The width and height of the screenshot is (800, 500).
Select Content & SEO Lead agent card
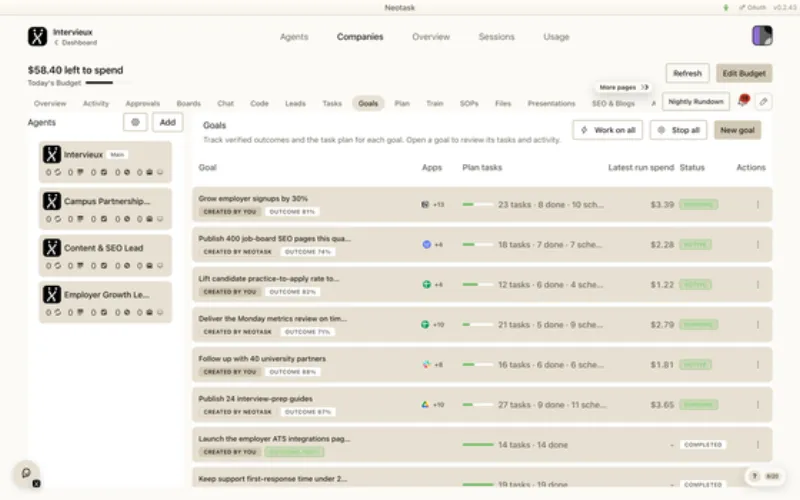[105, 255]
